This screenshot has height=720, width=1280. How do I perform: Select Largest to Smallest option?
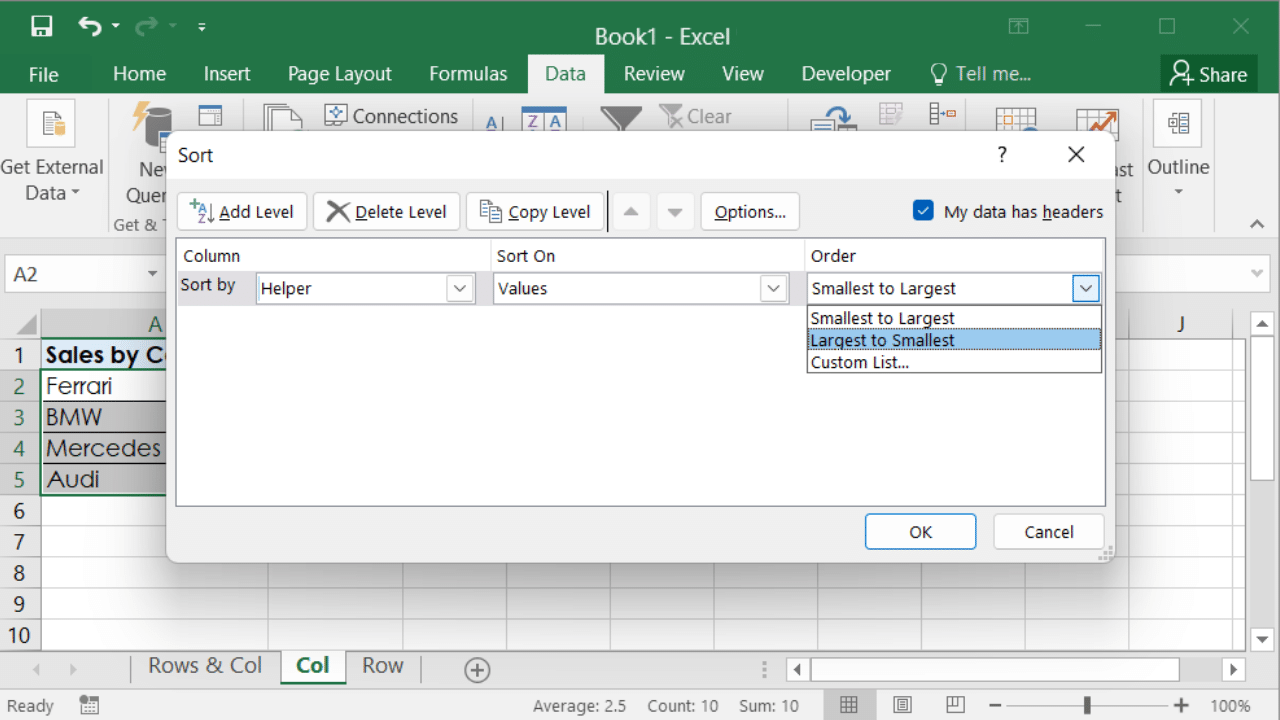(x=953, y=340)
